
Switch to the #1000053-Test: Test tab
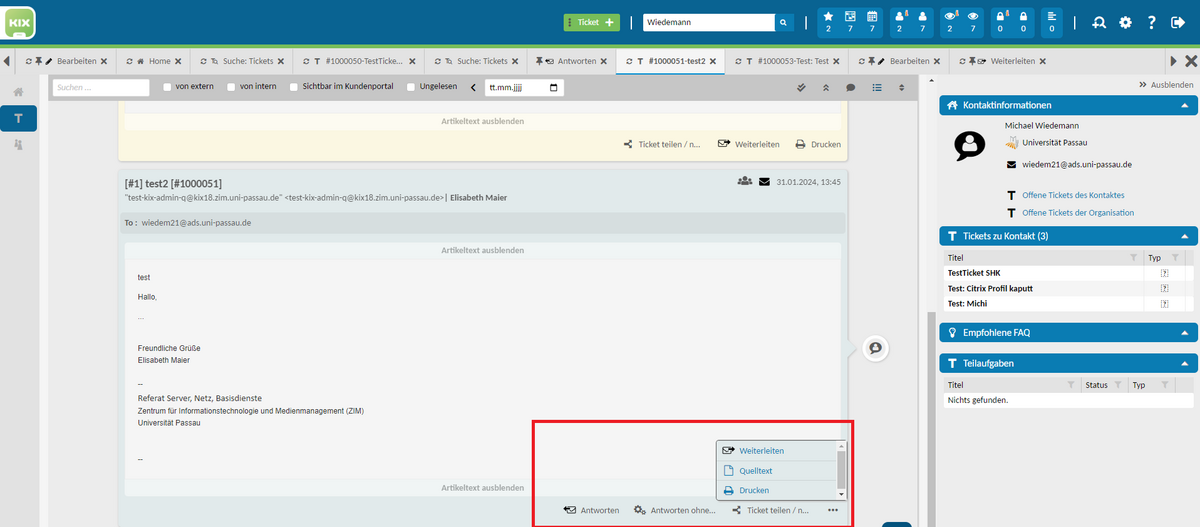point(785,61)
